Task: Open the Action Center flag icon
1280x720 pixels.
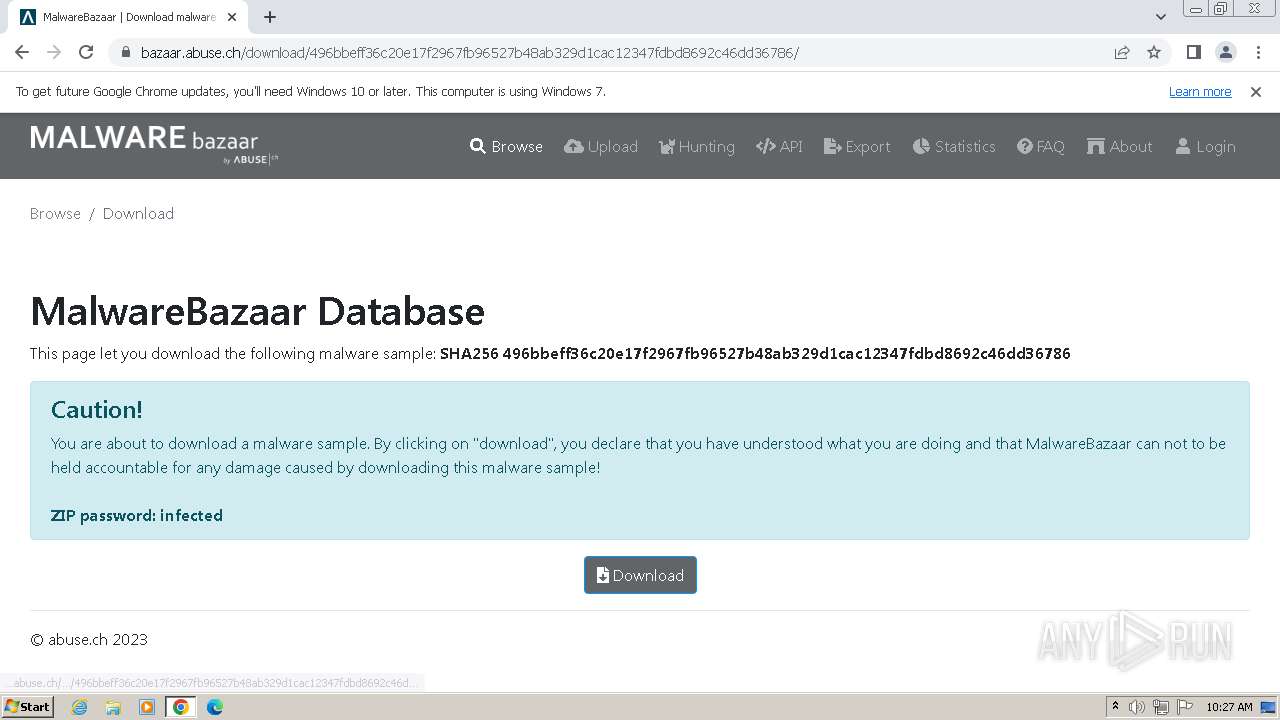Action: point(1184,707)
